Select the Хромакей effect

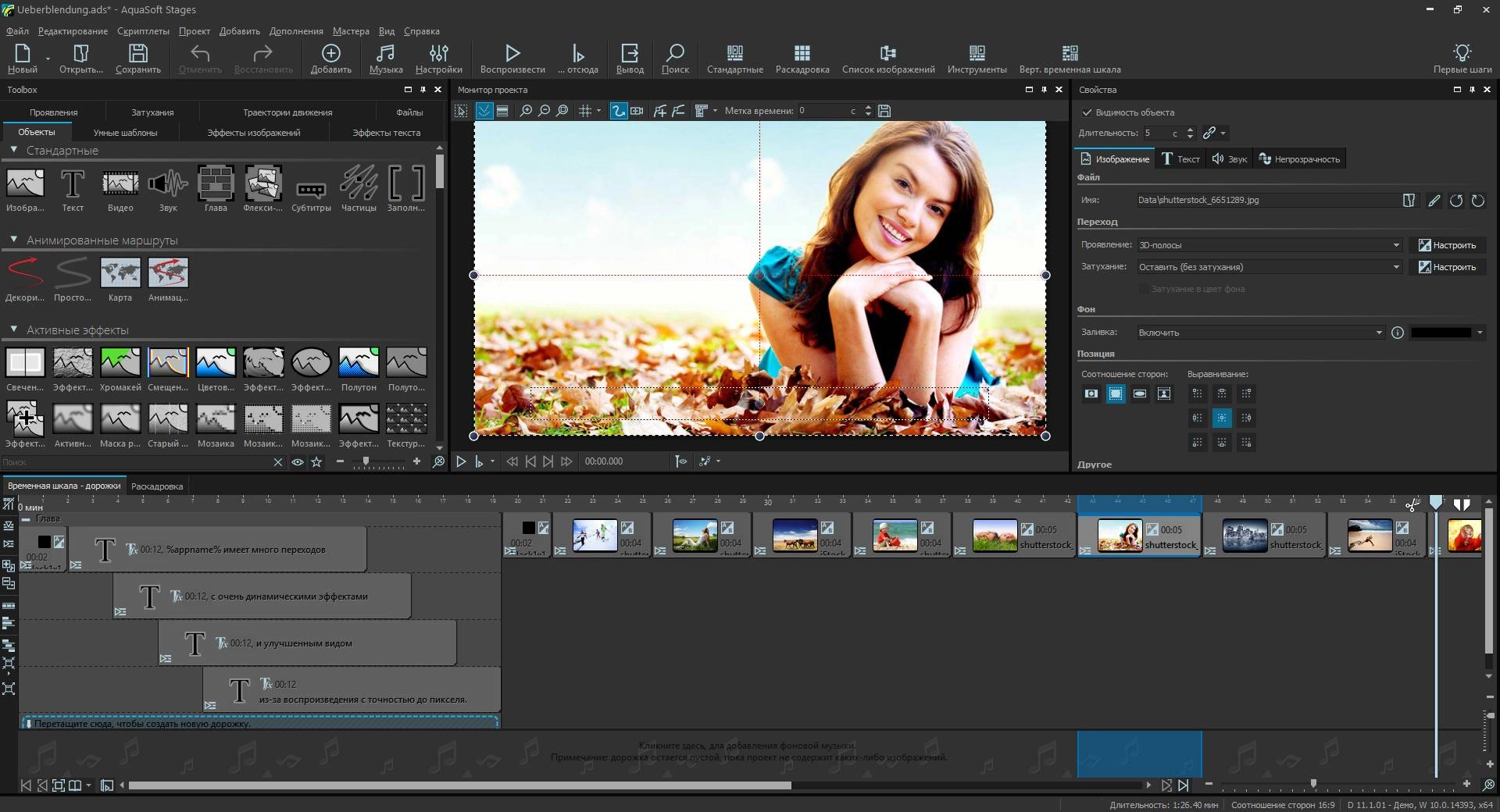coord(120,369)
